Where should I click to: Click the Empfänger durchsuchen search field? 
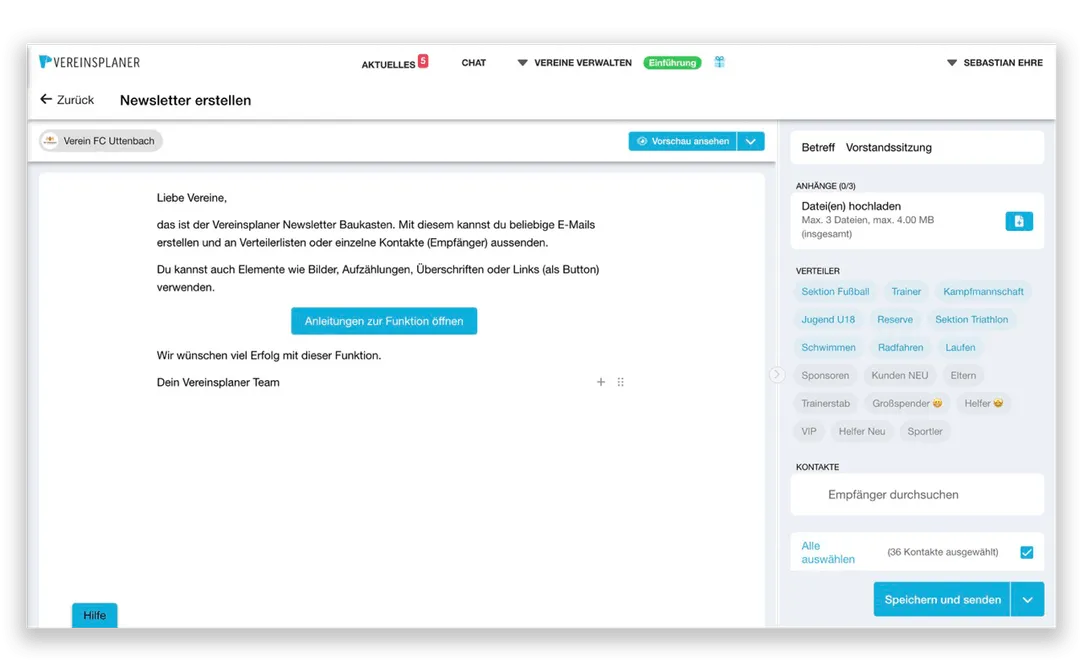(x=917, y=495)
